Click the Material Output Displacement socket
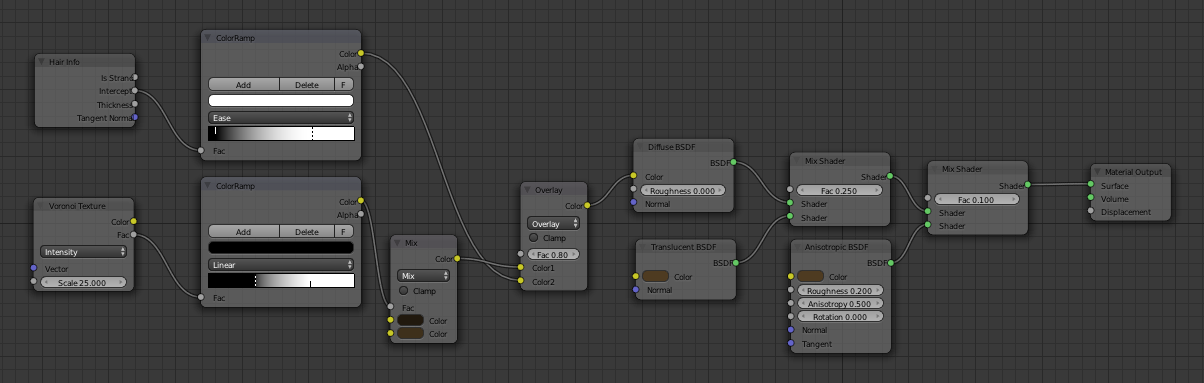Image resolution: width=1204 pixels, height=383 pixels. click(1090, 212)
